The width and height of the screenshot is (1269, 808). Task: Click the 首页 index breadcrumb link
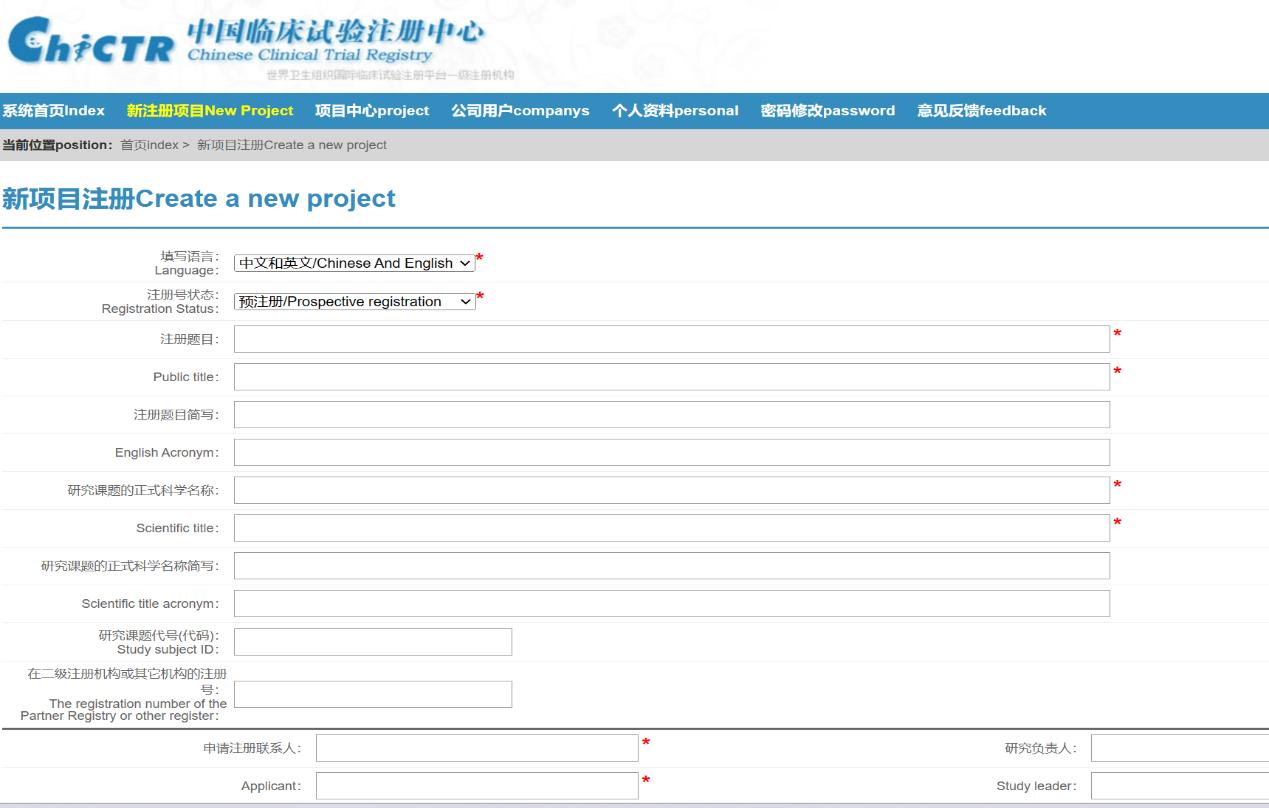tap(149, 145)
